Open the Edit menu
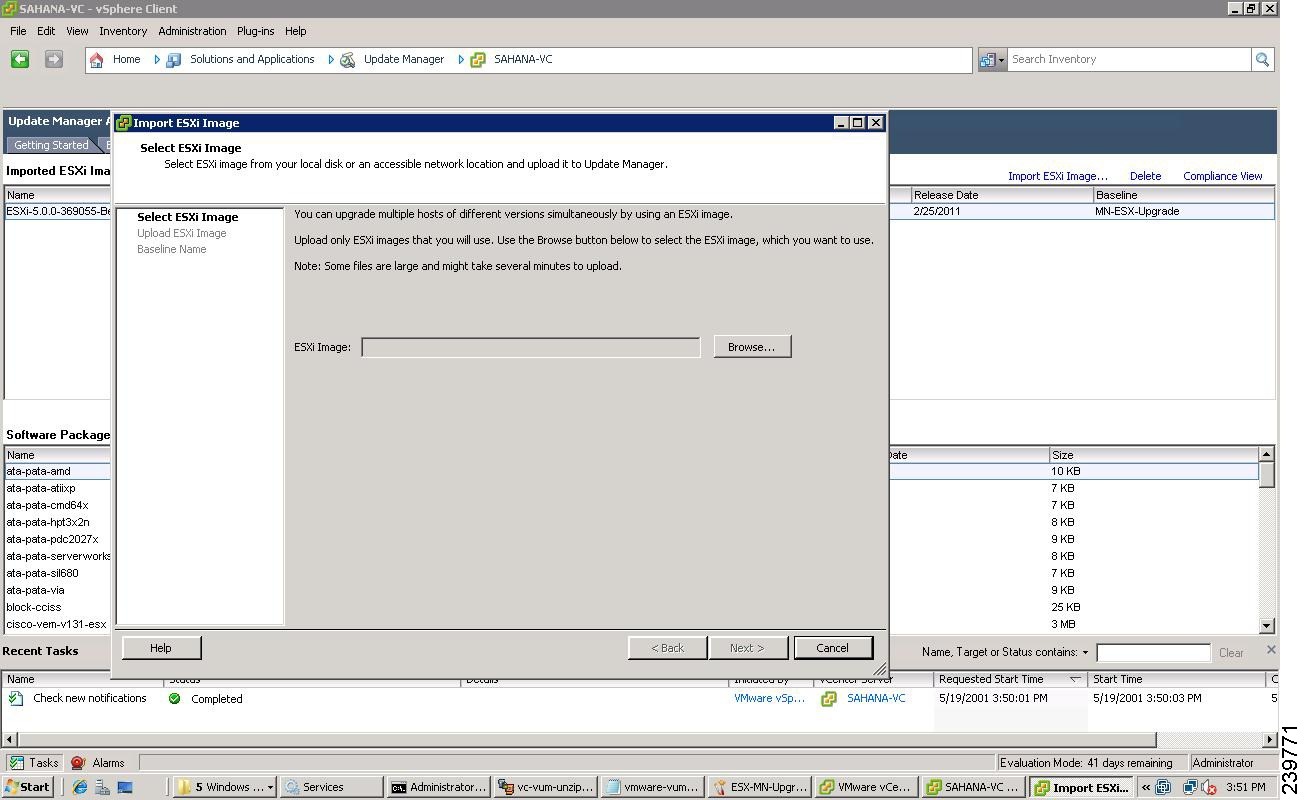 (x=46, y=31)
